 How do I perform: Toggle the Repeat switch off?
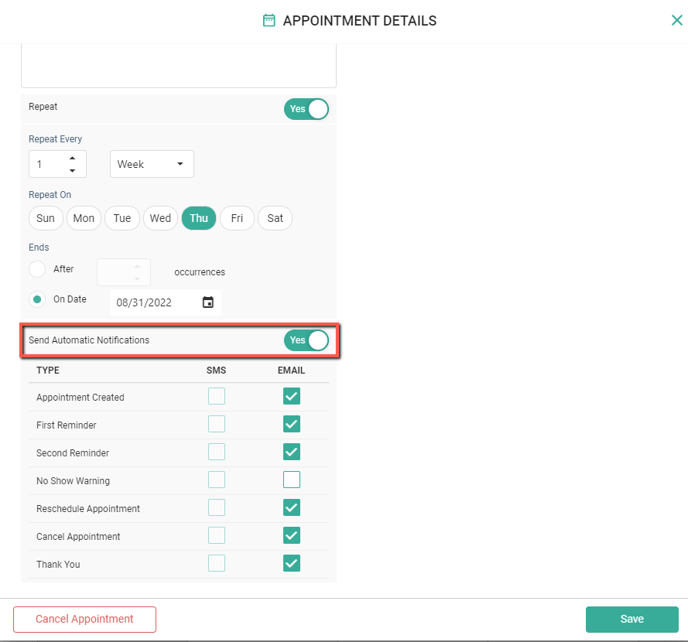(x=306, y=109)
